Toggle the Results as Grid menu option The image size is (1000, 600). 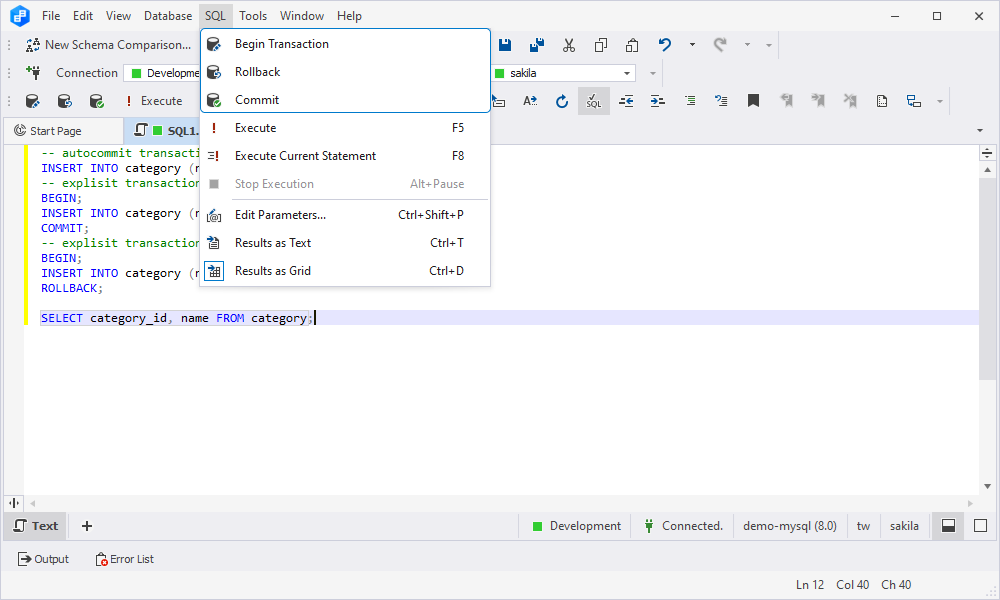[x=345, y=271]
